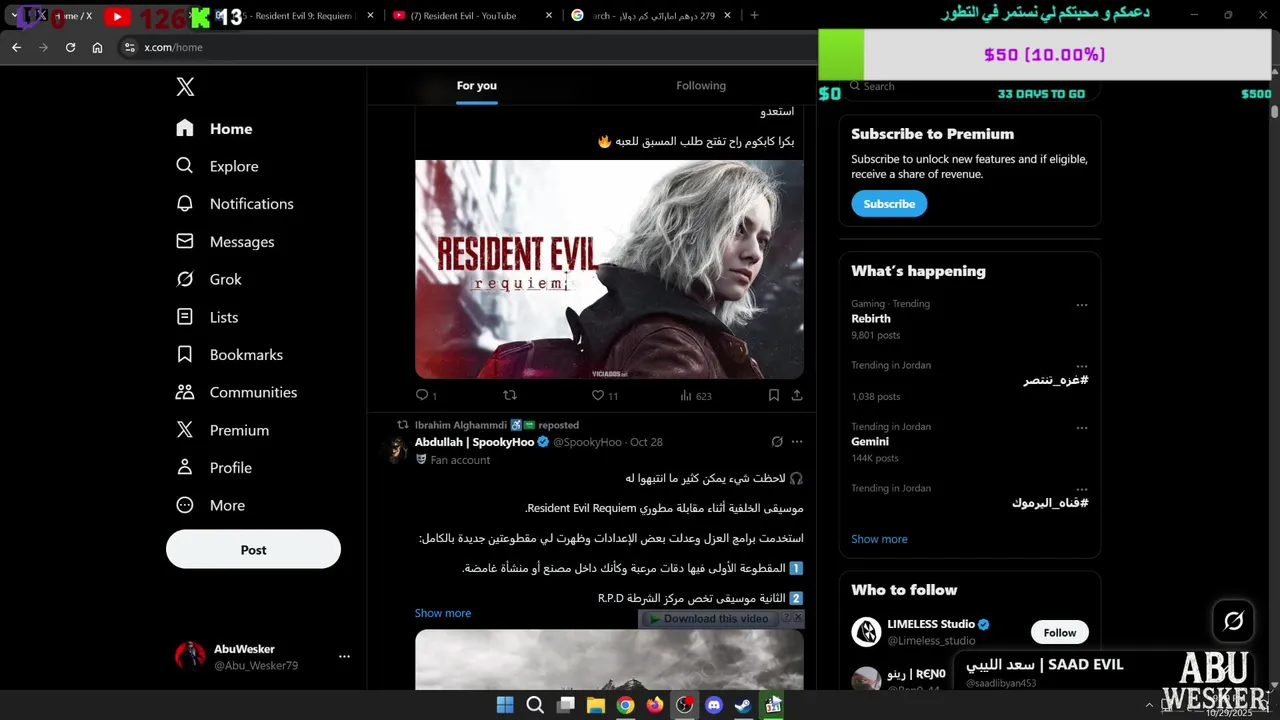Click the page vertical scrollbar
Image resolution: width=1280 pixels, height=720 pixels.
pyautogui.click(x=1274, y=111)
